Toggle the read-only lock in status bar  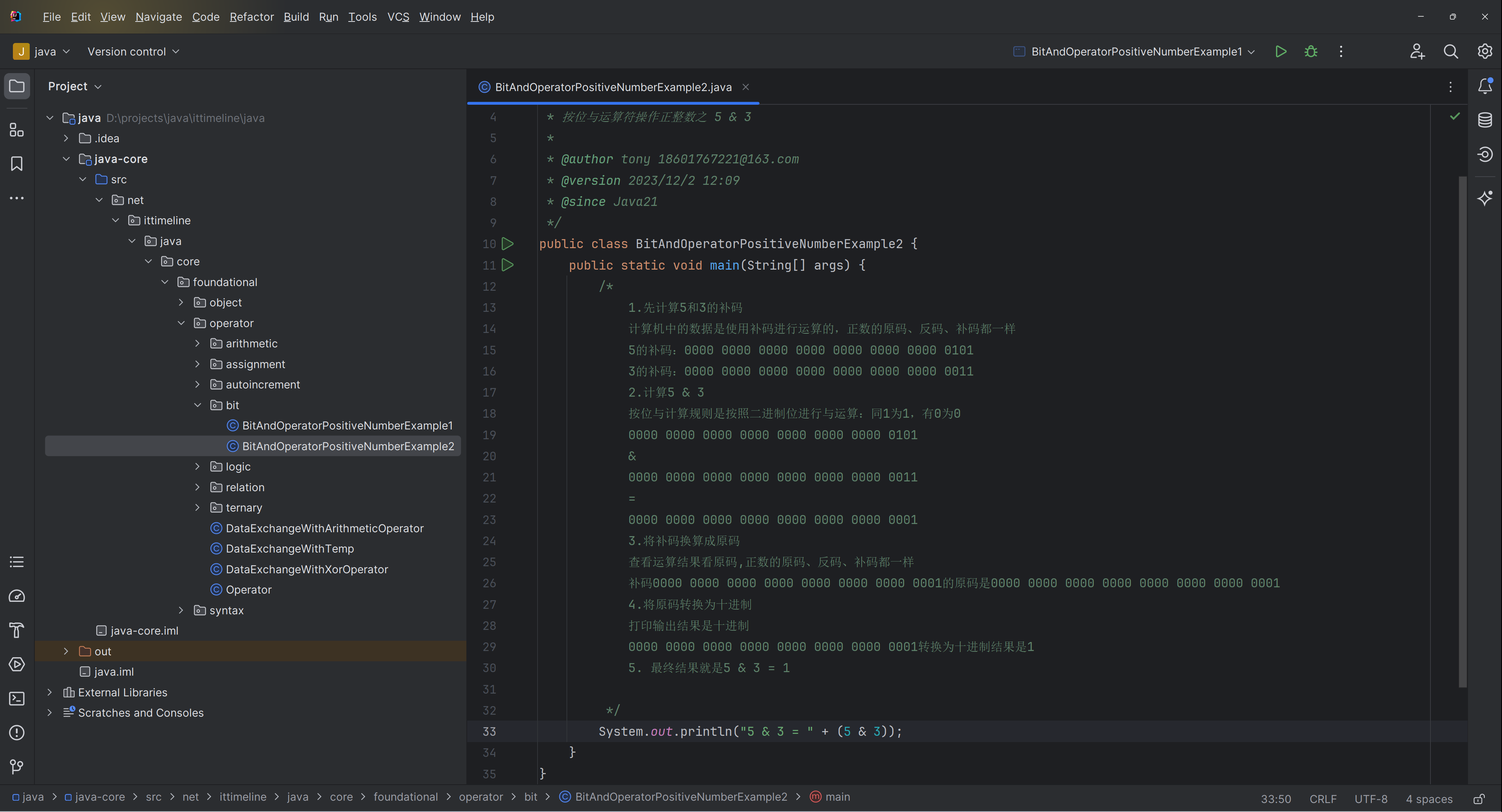pos(1479,799)
